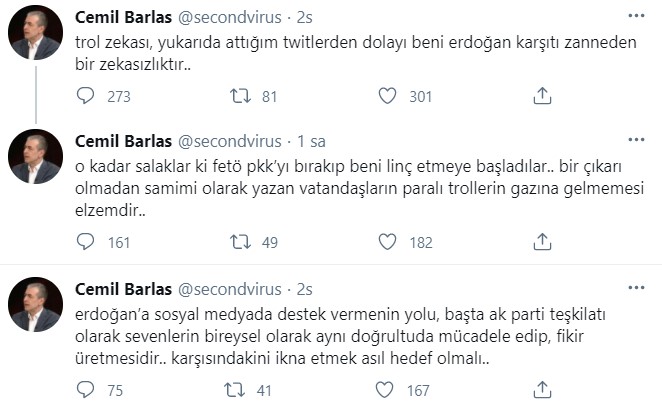
Task: Like the tweet with 182 likes
Action: [389, 241]
